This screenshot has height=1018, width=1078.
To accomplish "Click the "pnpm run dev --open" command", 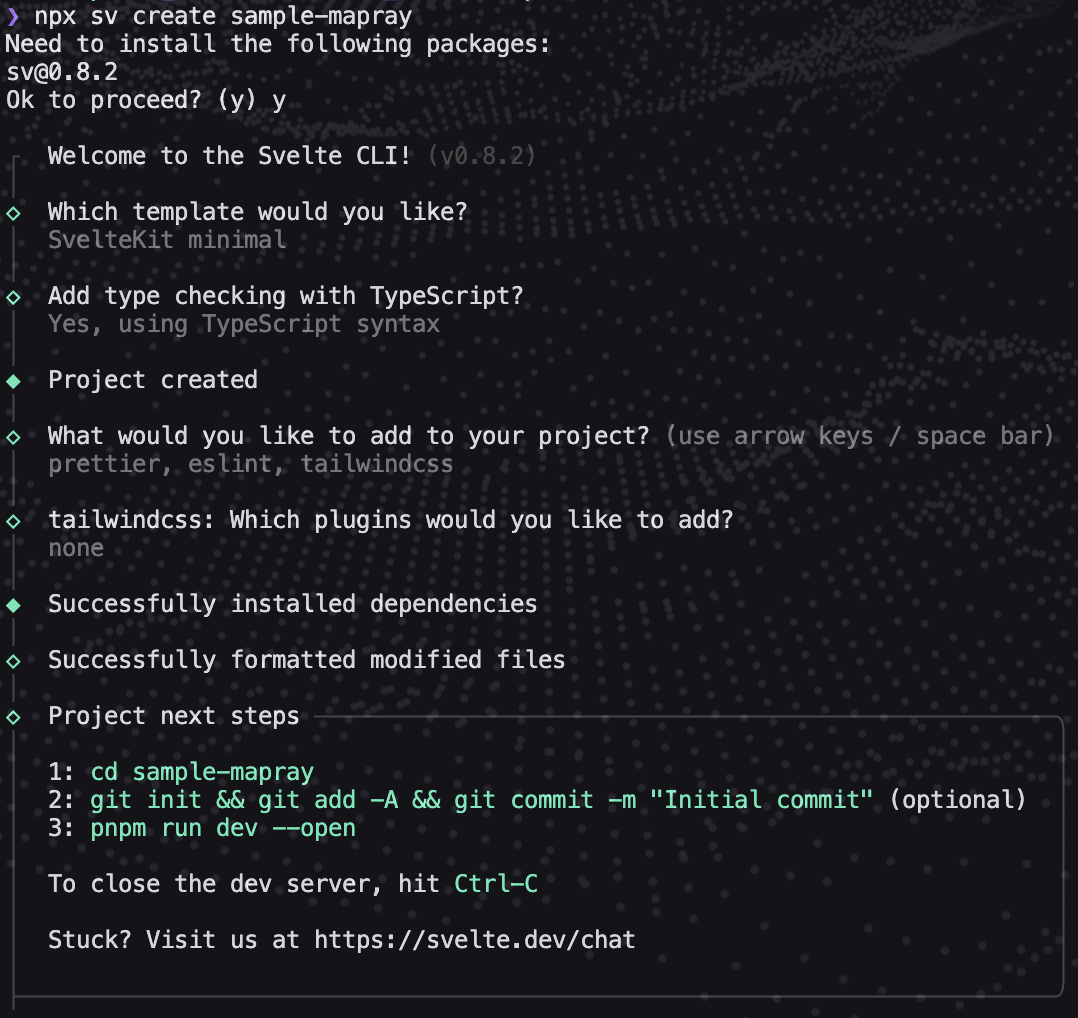I will point(223,828).
